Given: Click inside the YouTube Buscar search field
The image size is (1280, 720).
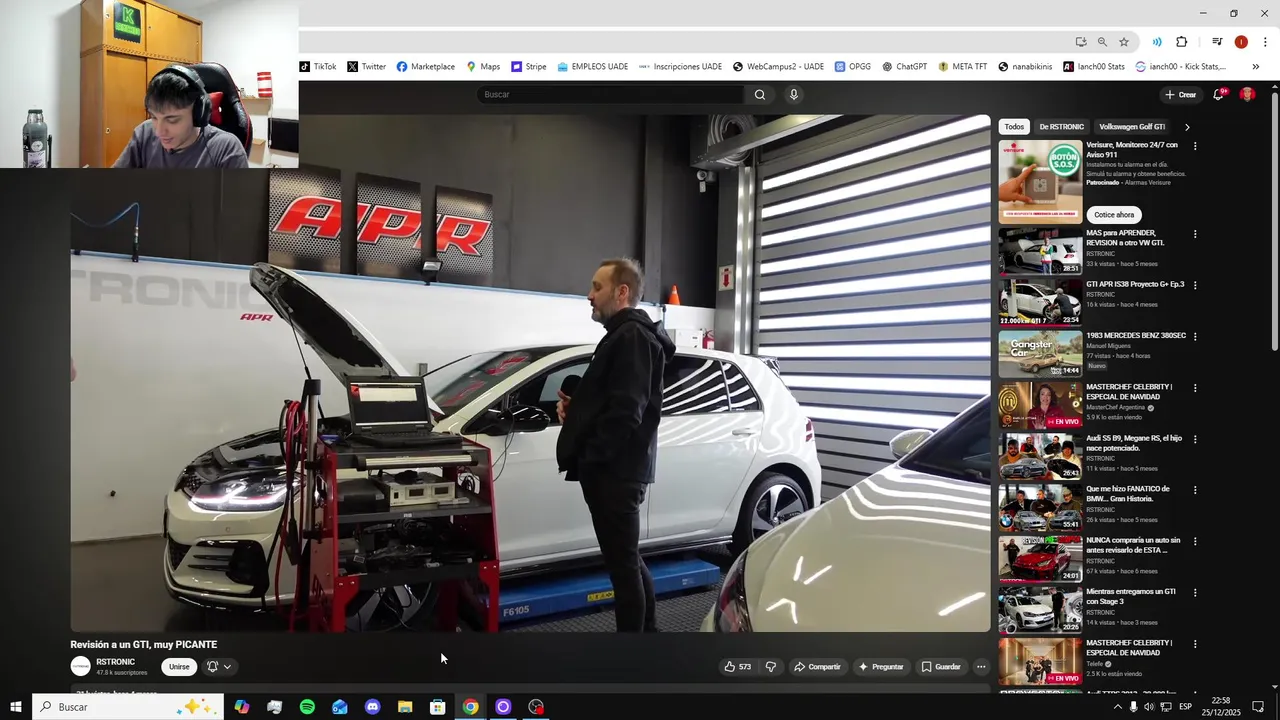Looking at the screenshot, I should pos(610,95).
